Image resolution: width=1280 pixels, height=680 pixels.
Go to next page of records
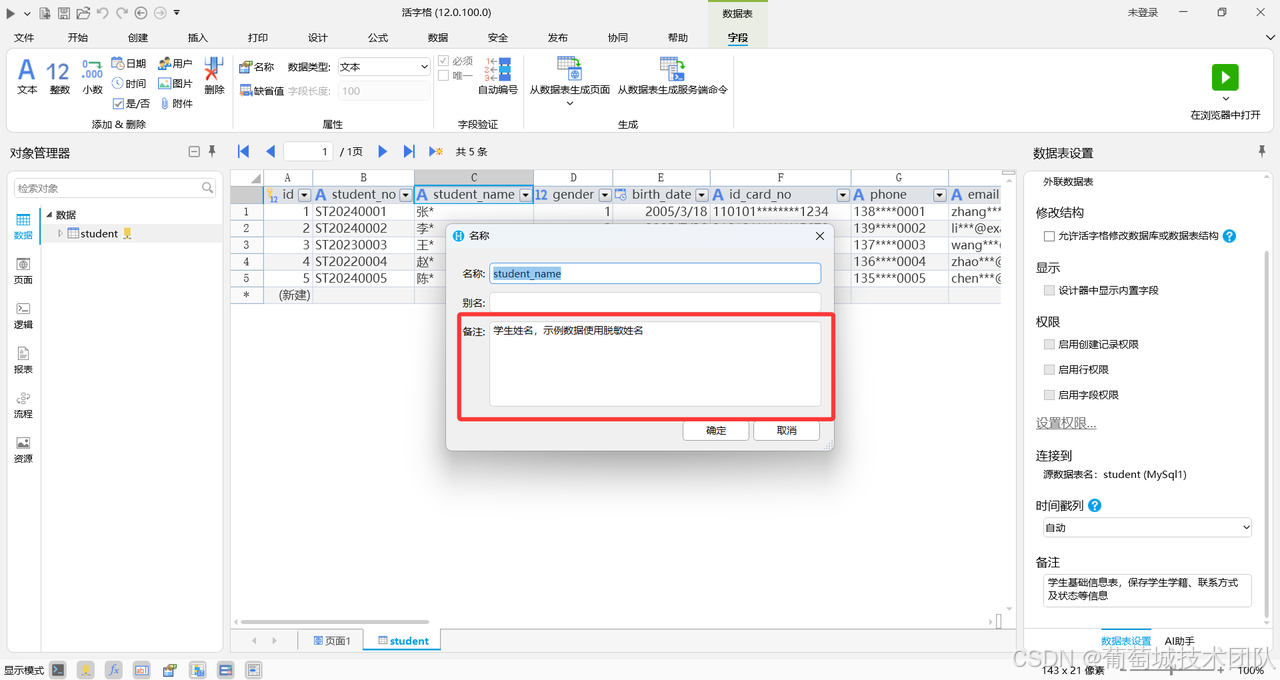point(382,152)
